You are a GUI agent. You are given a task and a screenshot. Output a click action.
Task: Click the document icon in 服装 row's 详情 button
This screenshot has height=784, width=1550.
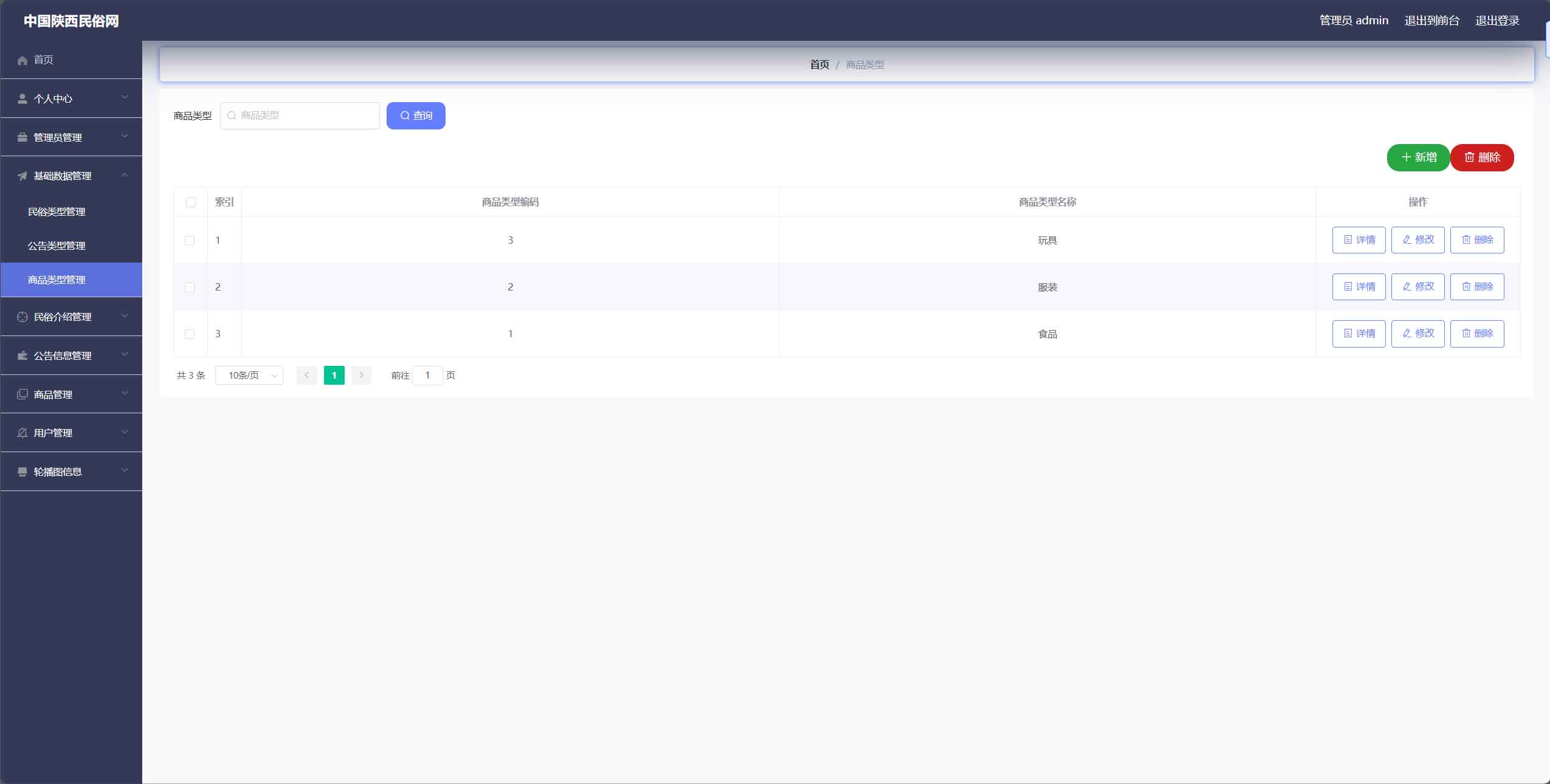[1348, 287]
